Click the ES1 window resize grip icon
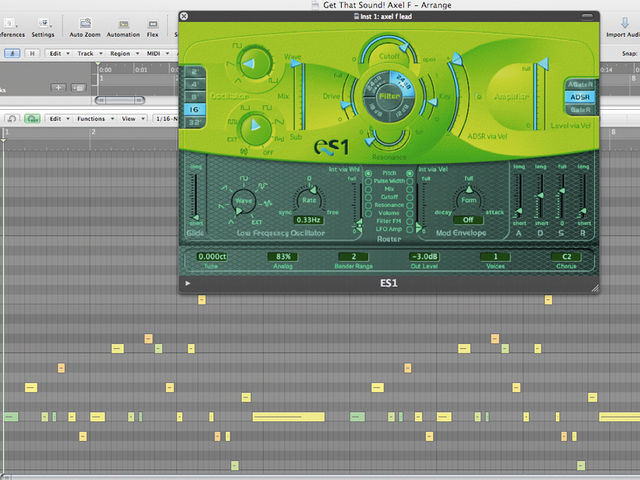The image size is (640, 480). coord(595,288)
